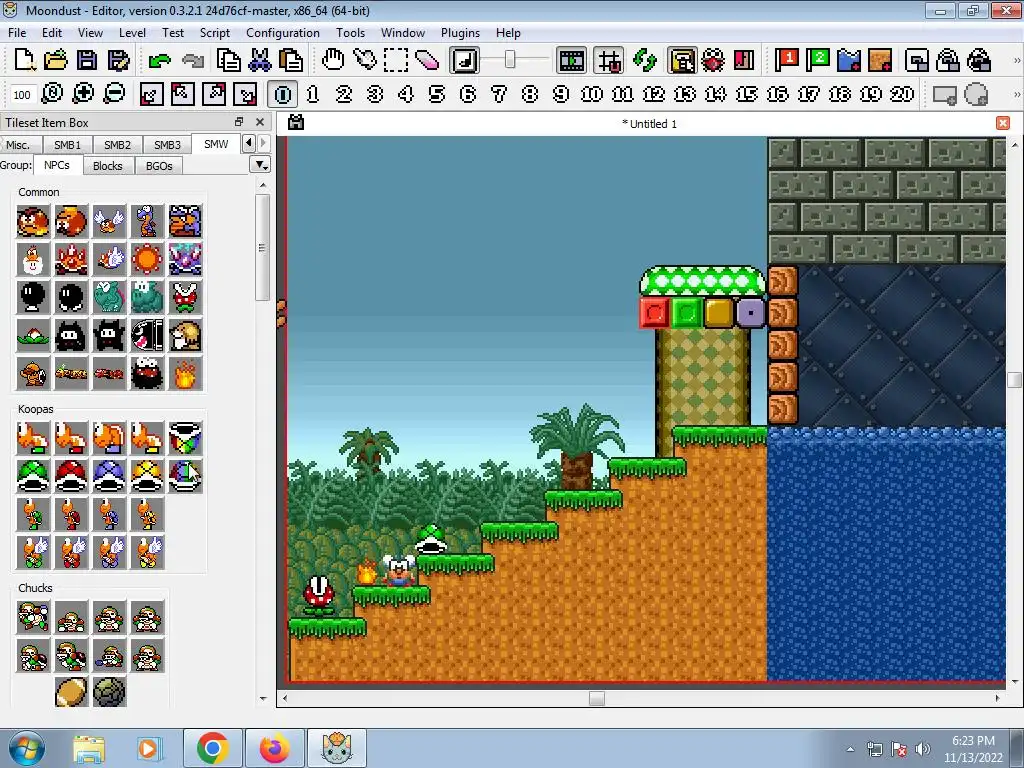This screenshot has height=768, width=1024.
Task: Zoom out with the minus magnifier
Action: click(114, 94)
